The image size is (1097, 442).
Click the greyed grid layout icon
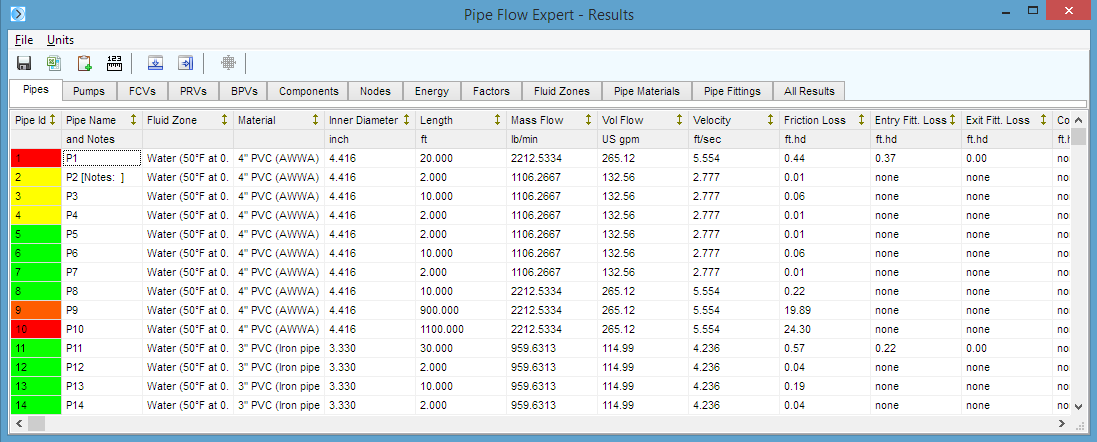pos(228,63)
